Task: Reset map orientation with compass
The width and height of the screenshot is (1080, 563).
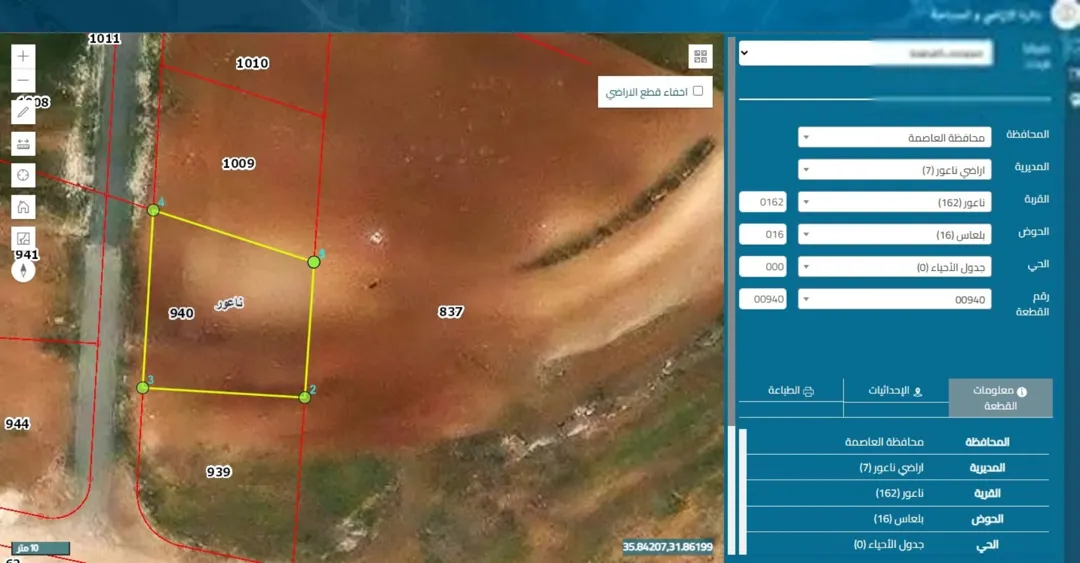Action: click(x=23, y=270)
